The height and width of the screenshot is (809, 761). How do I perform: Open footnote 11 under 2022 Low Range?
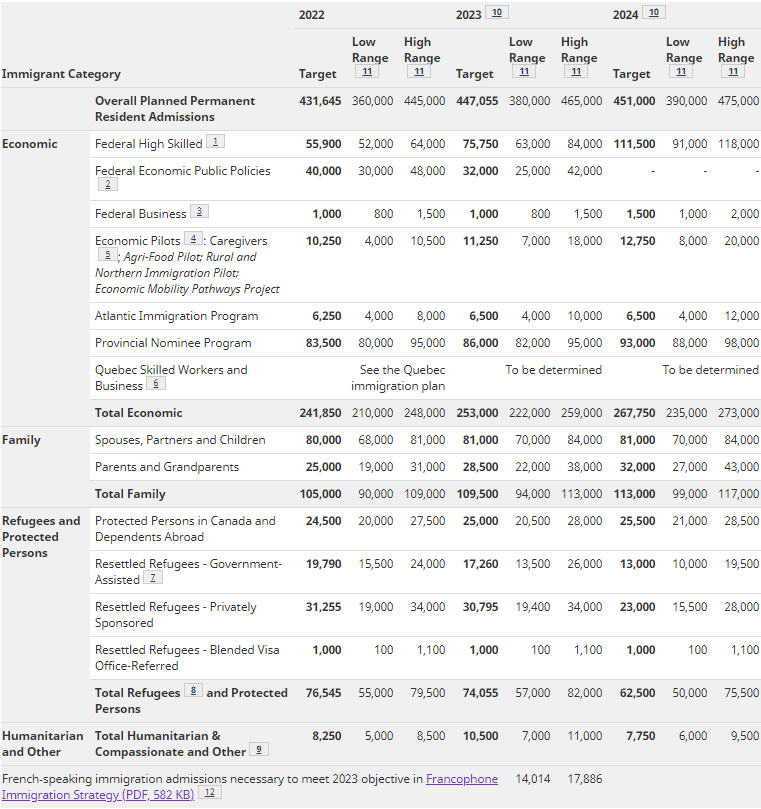(x=367, y=71)
